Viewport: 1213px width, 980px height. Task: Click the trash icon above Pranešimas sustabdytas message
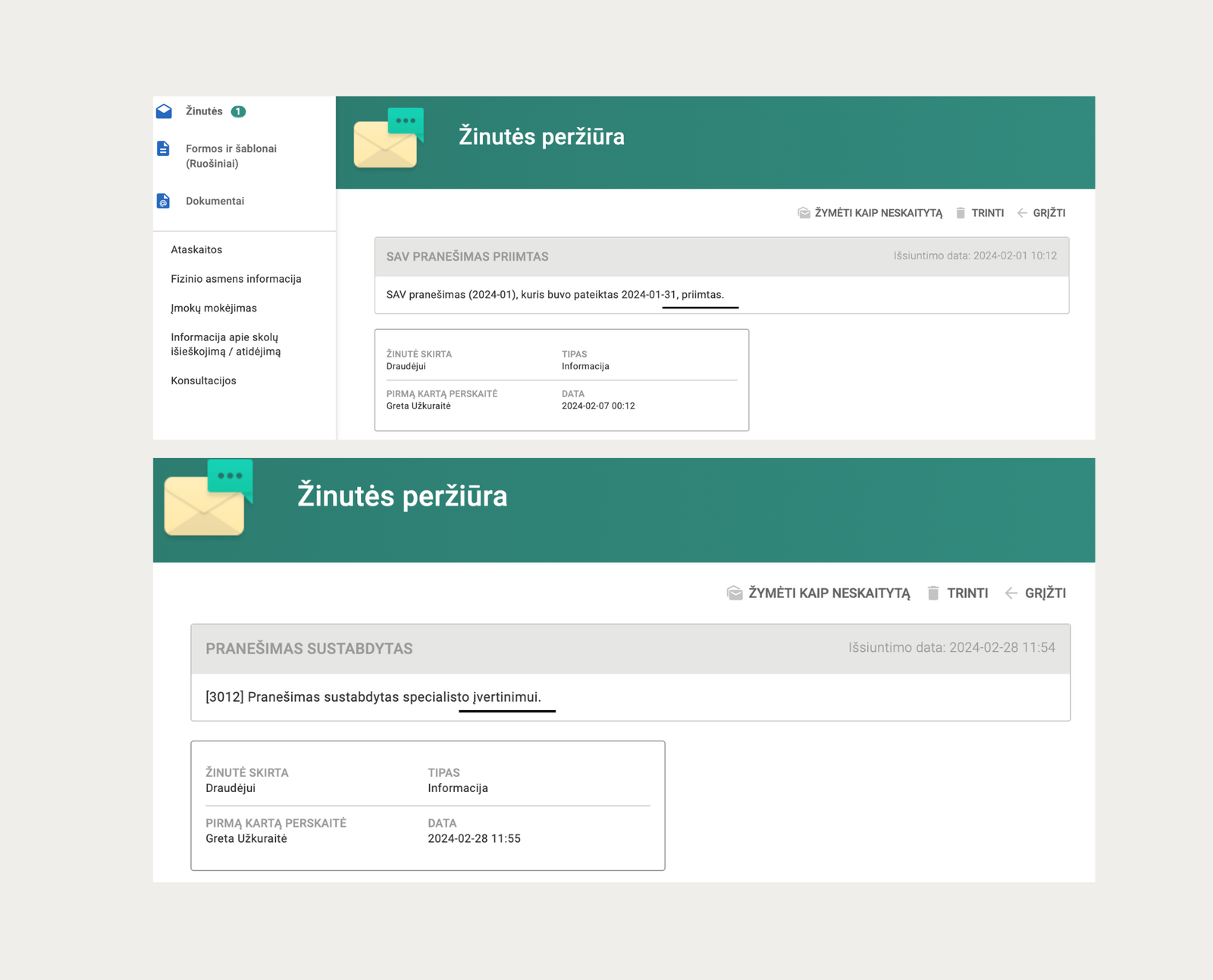tap(933, 593)
